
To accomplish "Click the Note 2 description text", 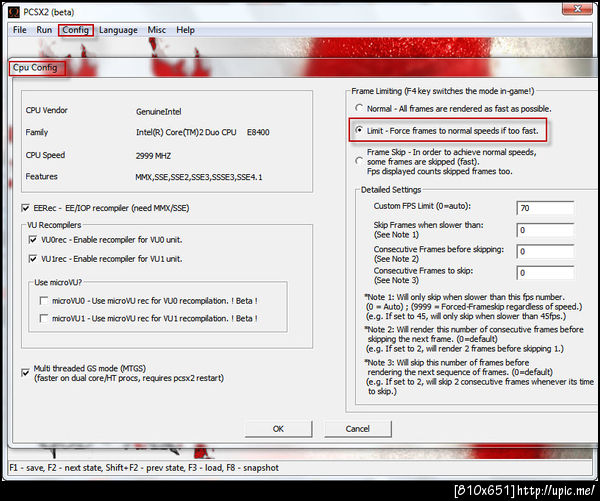I will (x=474, y=339).
